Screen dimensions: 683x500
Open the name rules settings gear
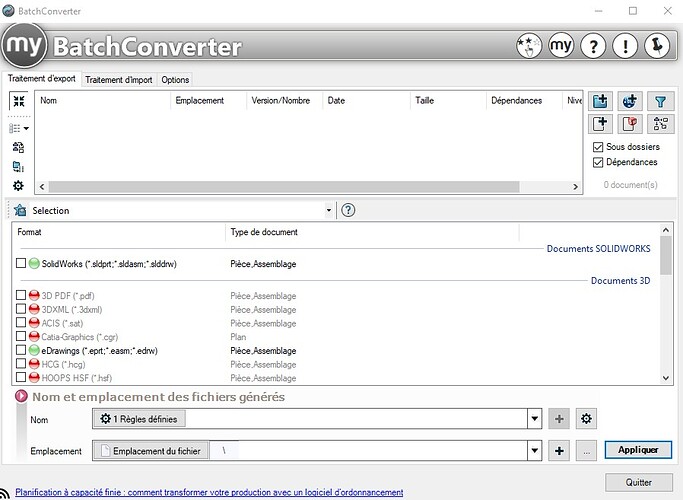pos(587,420)
